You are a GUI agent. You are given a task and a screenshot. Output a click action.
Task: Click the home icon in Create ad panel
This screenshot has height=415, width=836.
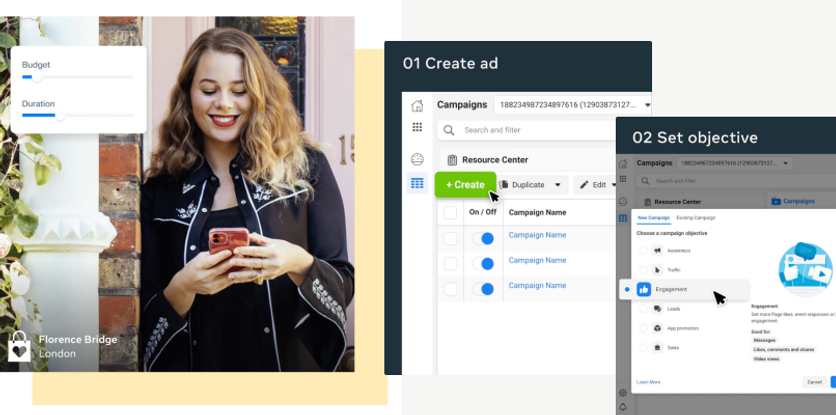pyautogui.click(x=417, y=106)
